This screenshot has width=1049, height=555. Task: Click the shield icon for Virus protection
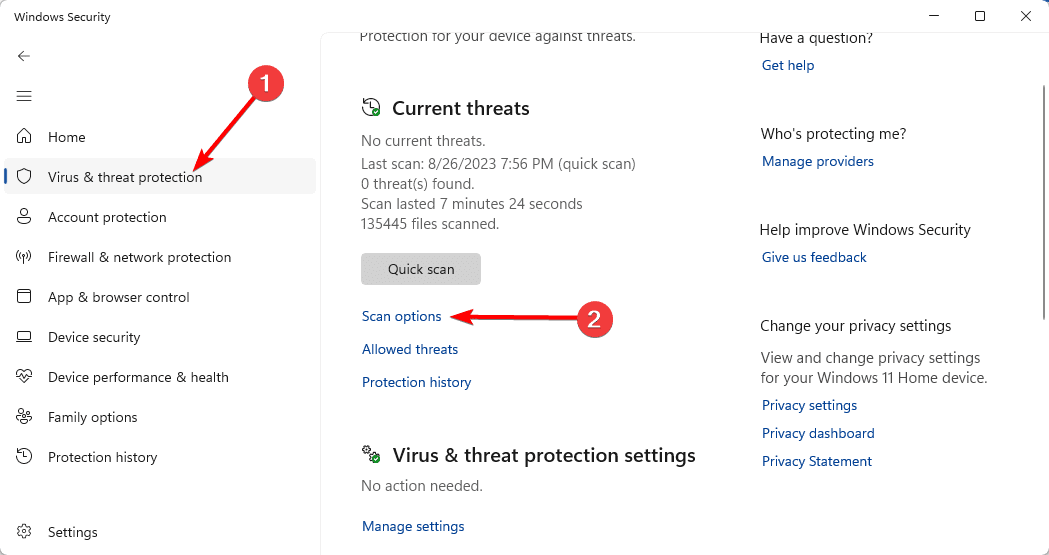coord(24,177)
